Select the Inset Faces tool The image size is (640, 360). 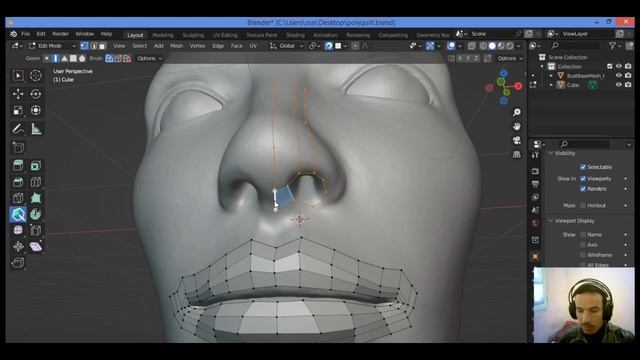[36, 165]
